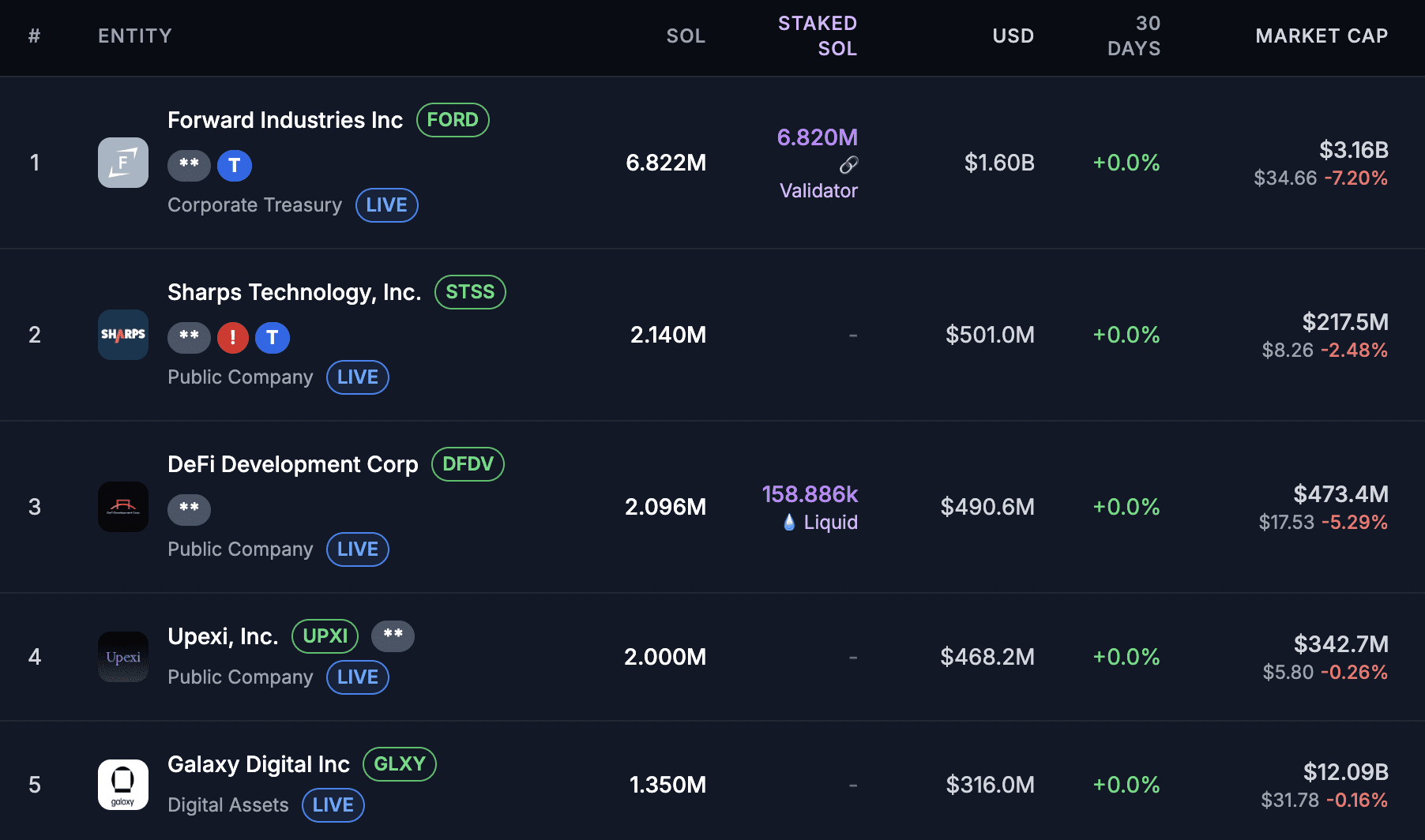Click the $316.0M USD value
This screenshot has width=1425, height=840.
pos(991,785)
